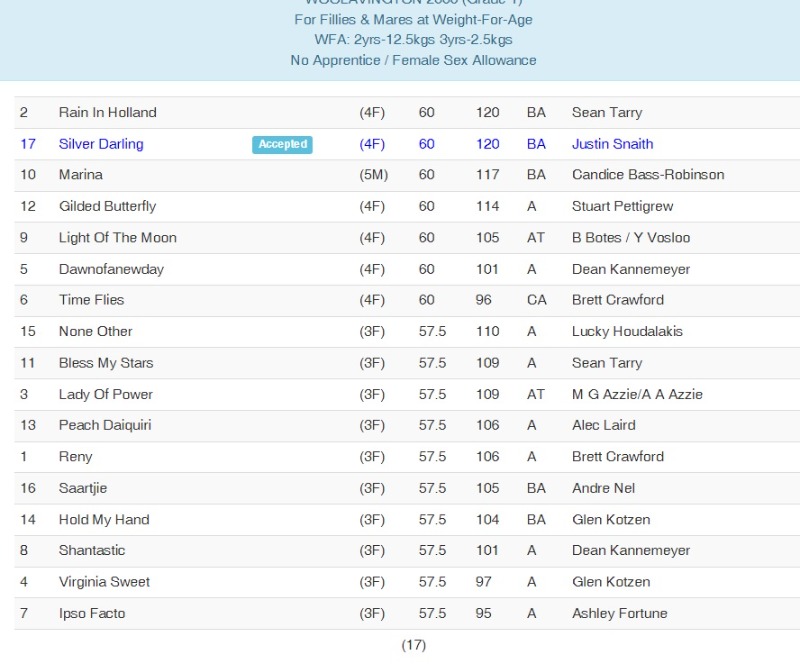Click the Virginia Sweet horse name

pos(104,582)
